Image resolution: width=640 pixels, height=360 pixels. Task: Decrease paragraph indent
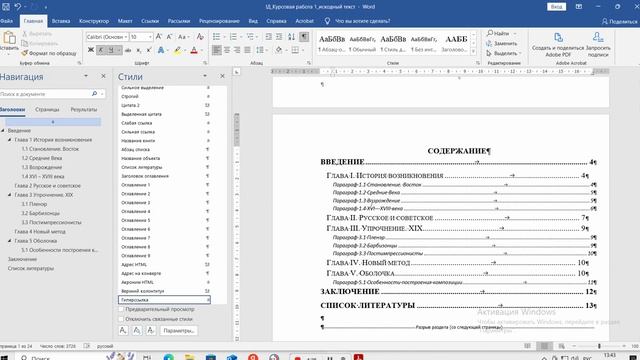pyautogui.click(x=269, y=37)
